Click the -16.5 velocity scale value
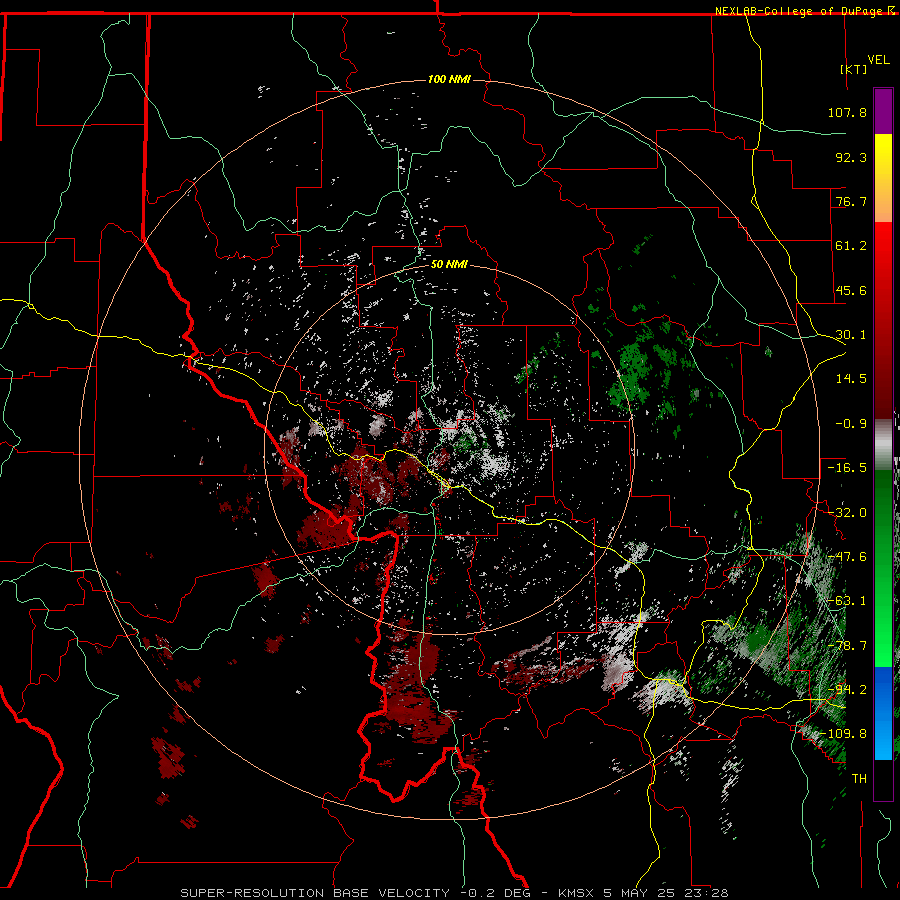 click(847, 468)
